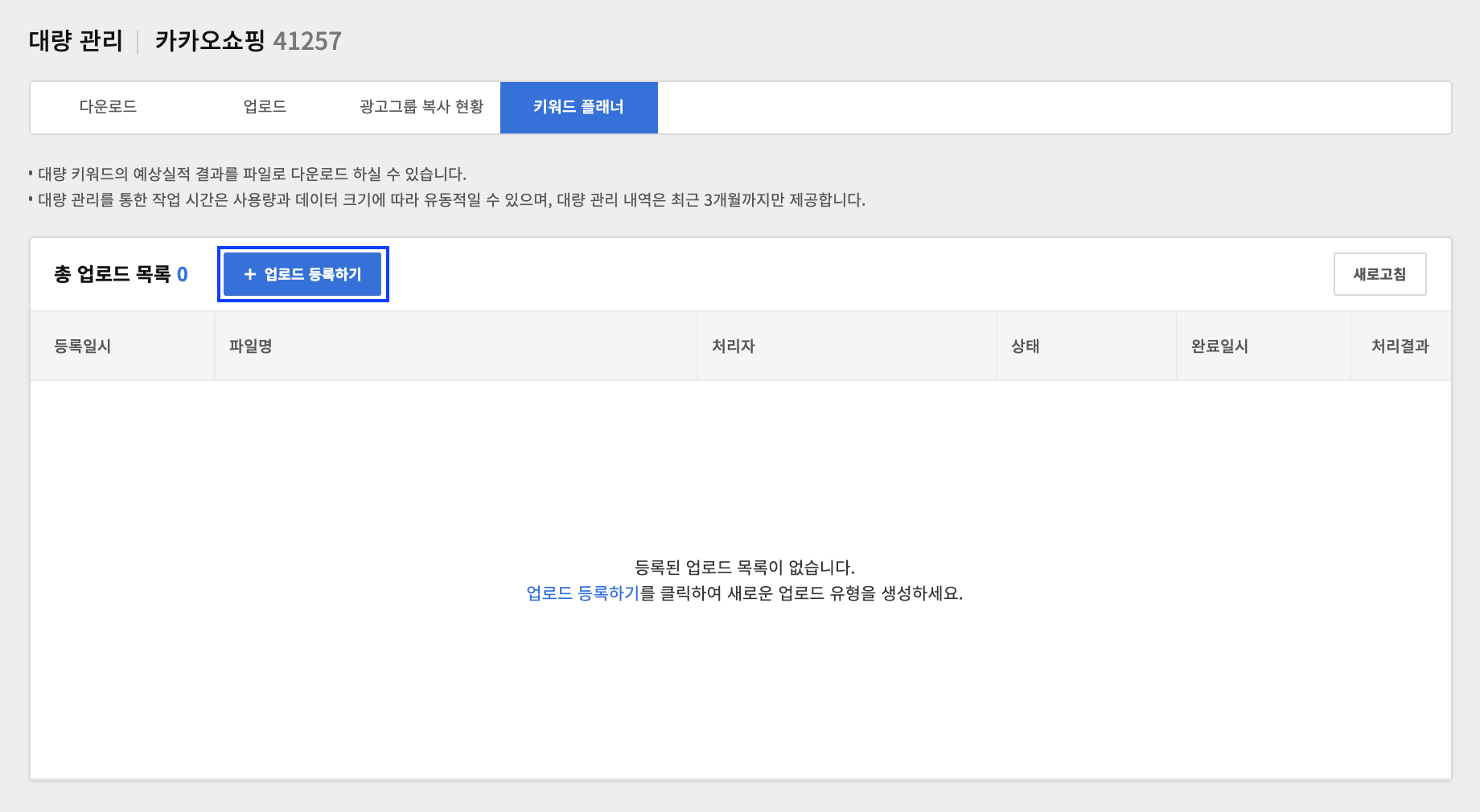This screenshot has width=1480, height=812.
Task: Click the 대량 관리 page title
Action: [x=76, y=41]
